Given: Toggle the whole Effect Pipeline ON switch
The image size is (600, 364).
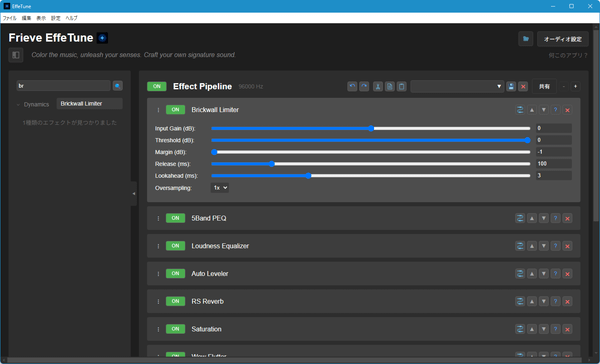Looking at the screenshot, I should [157, 87].
